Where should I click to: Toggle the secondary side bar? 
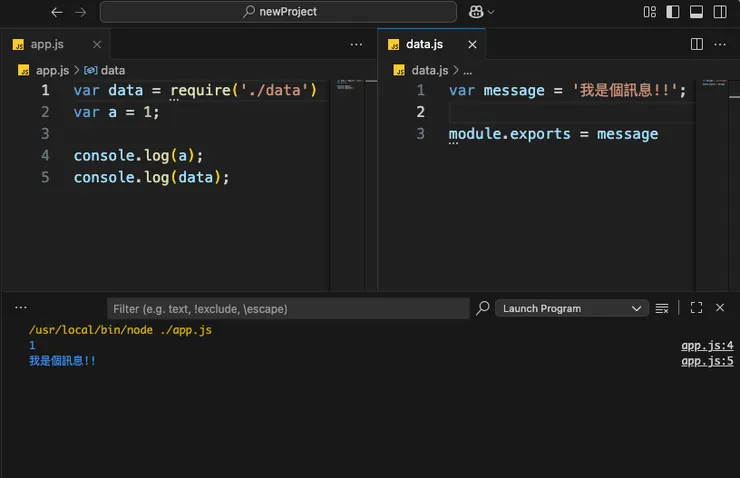(x=720, y=12)
